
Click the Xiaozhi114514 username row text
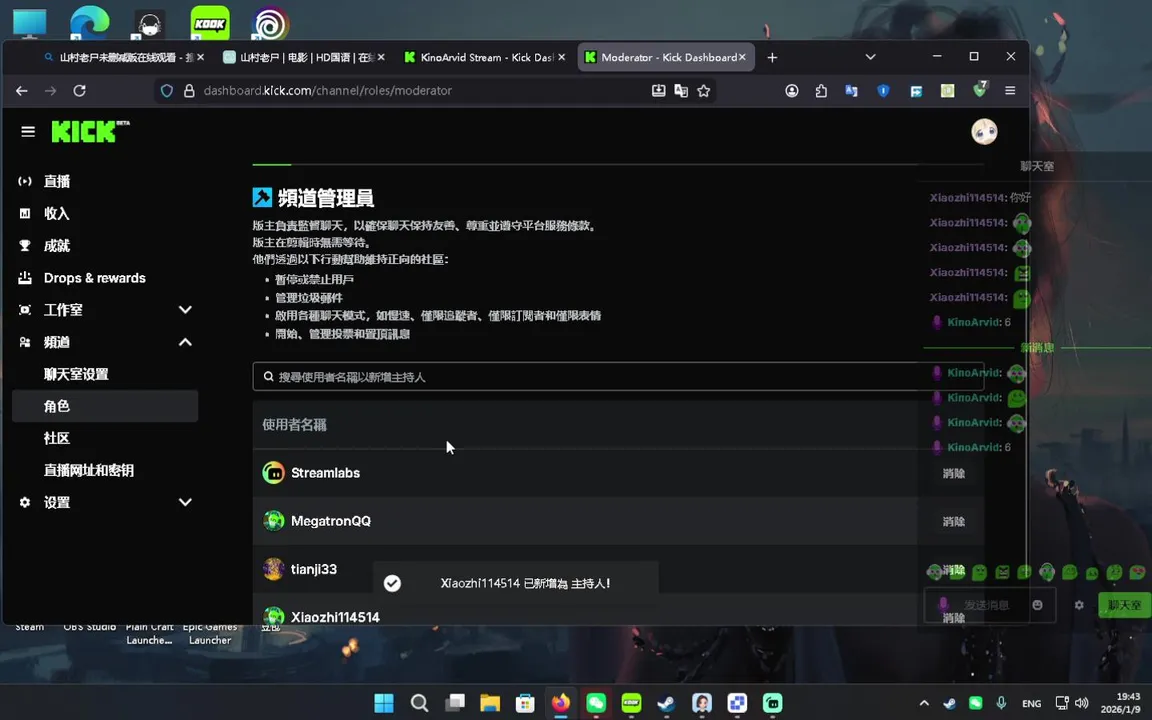(x=335, y=617)
